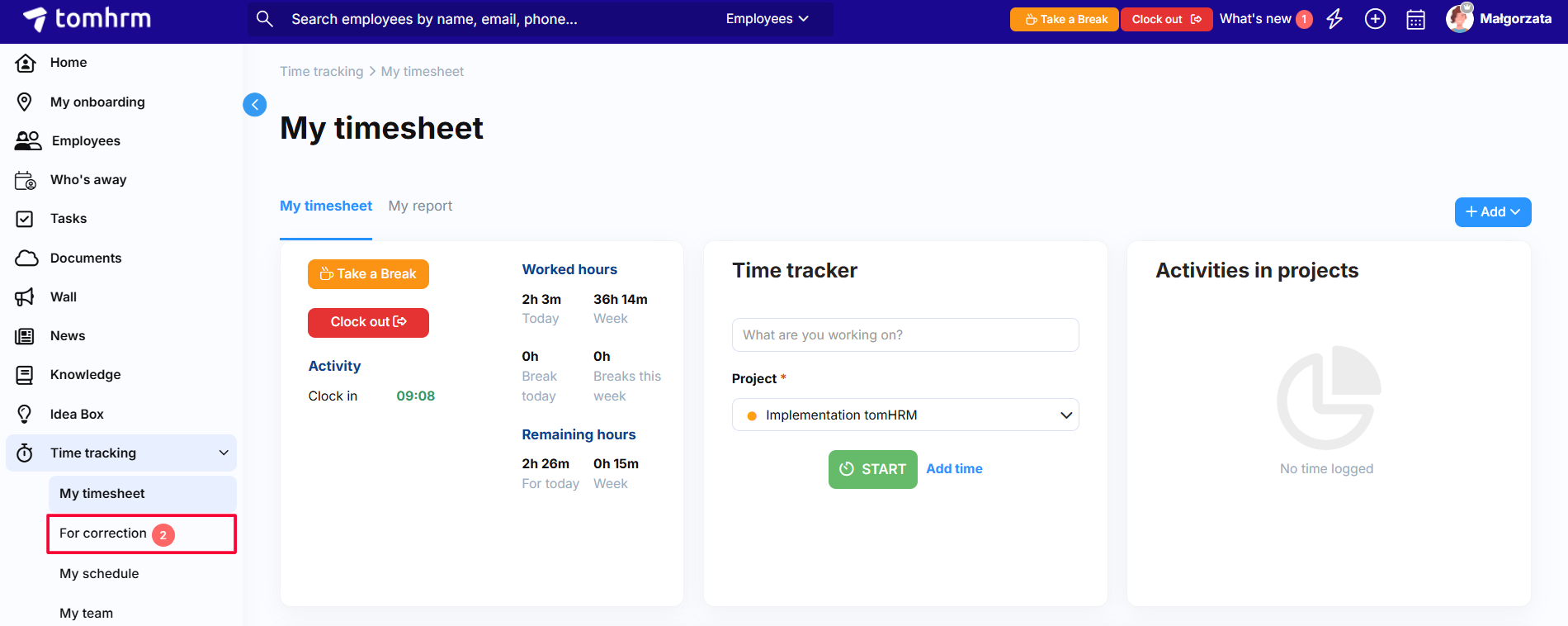The height and width of the screenshot is (626, 1568).
Task: Open the calendar icon in top bar
Action: (1415, 19)
